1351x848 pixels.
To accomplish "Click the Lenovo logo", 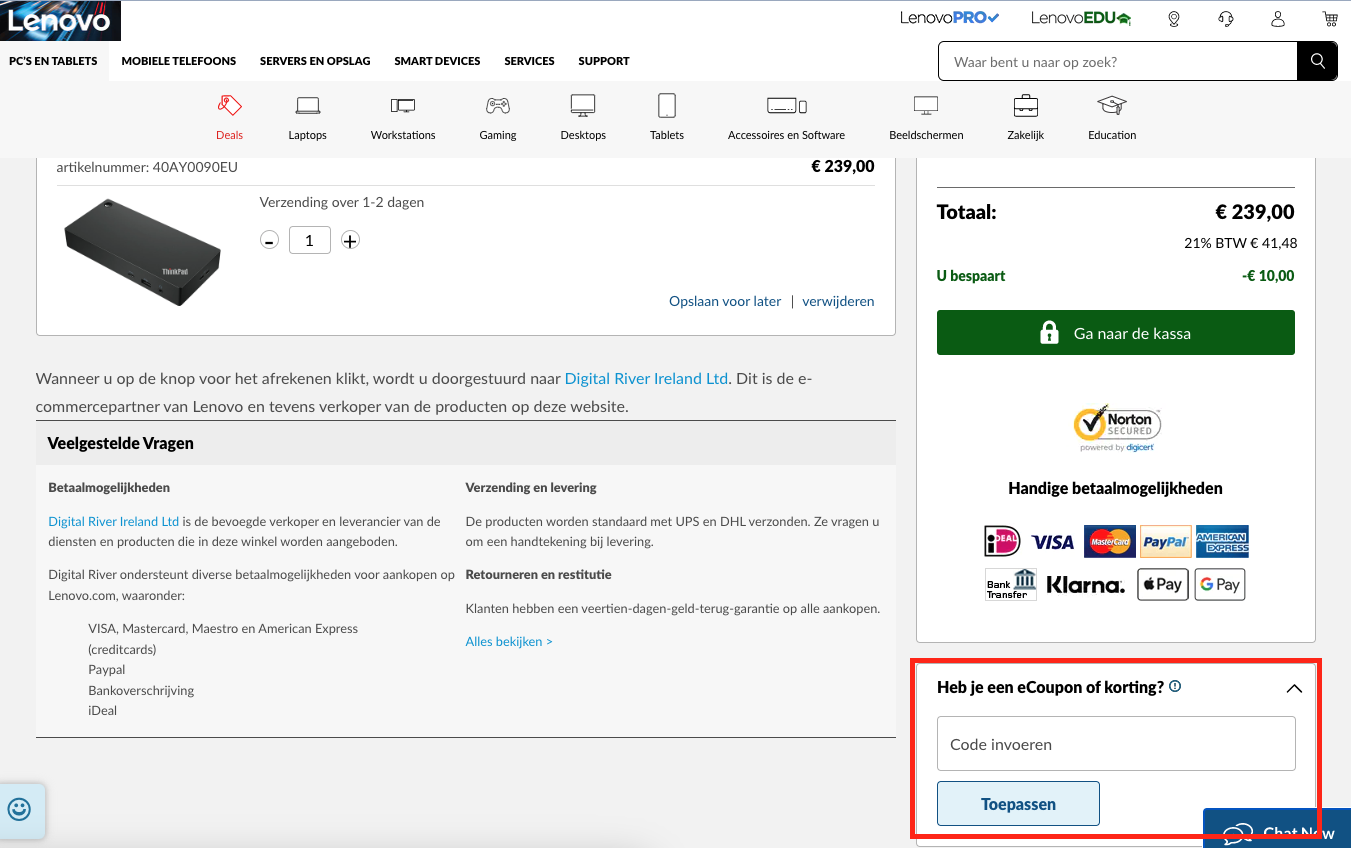I will click(60, 20).
